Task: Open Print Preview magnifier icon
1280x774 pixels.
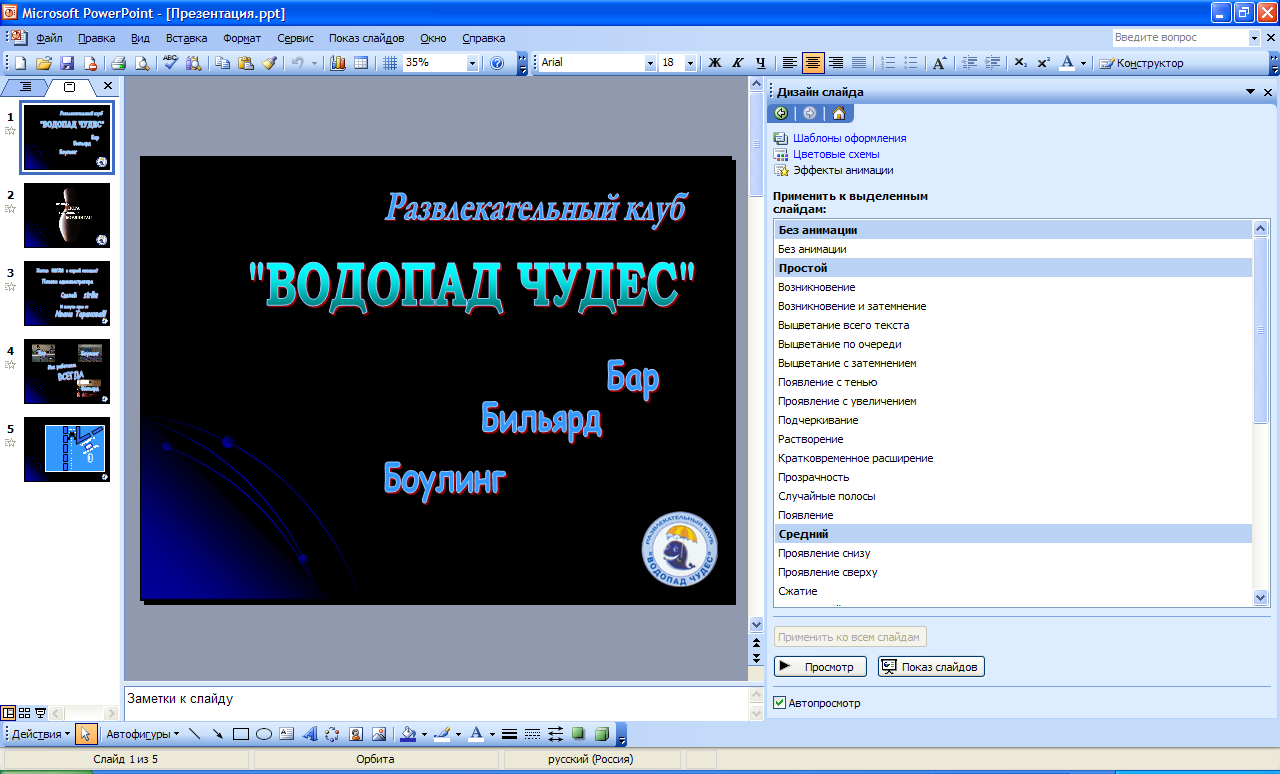Action: click(141, 63)
